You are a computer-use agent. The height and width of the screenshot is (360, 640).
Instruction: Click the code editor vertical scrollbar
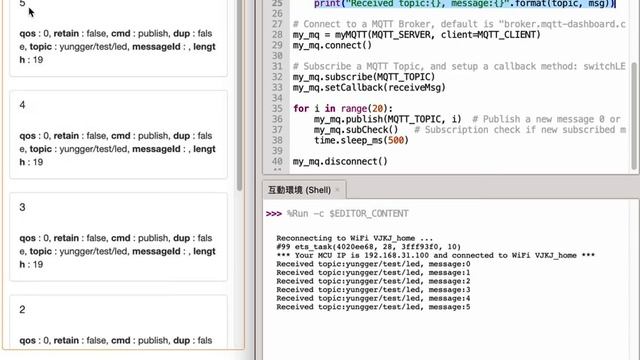[x=634, y=116]
